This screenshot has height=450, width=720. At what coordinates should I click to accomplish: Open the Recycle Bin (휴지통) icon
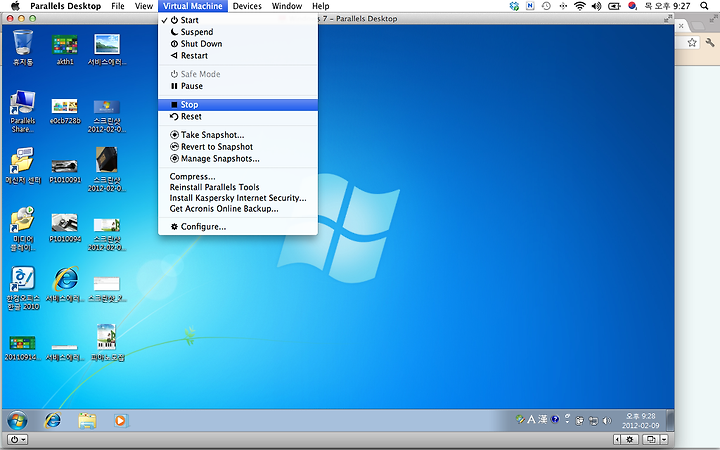(x=23, y=47)
